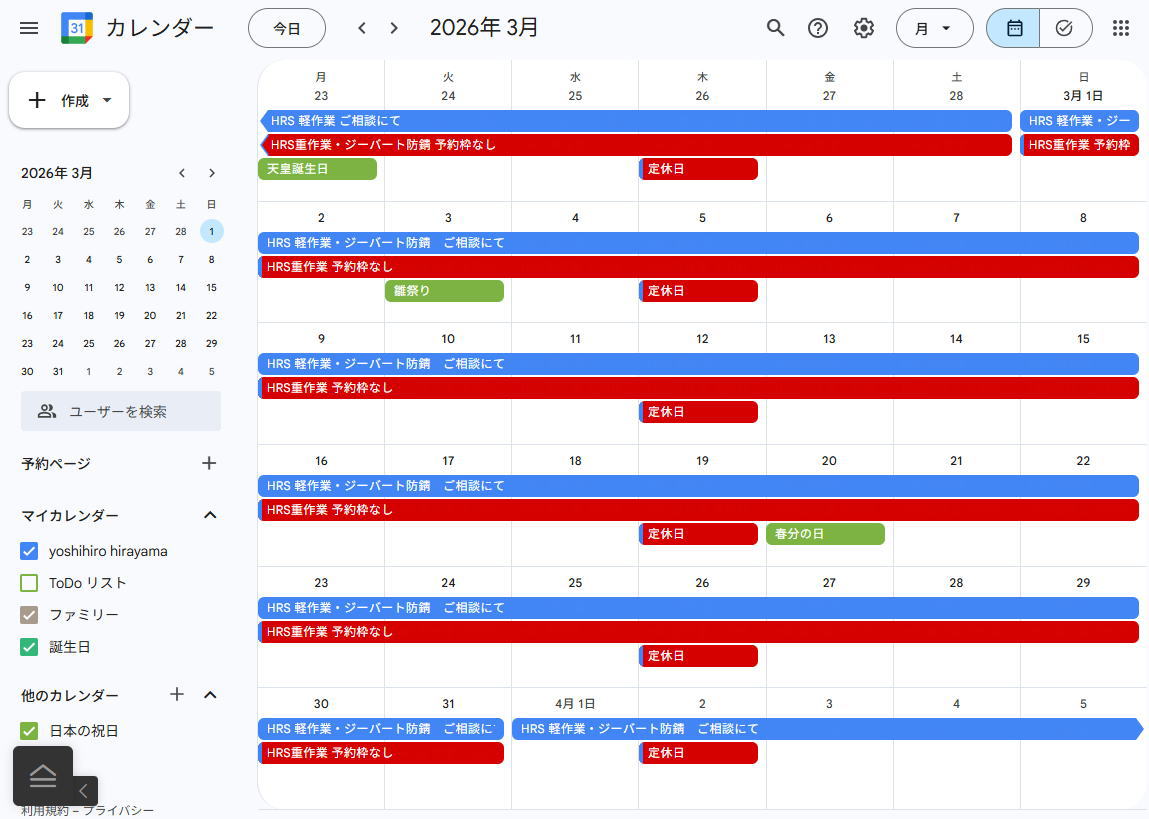This screenshot has height=819, width=1149.
Task: Add other calendar with plus icon
Action: tap(177, 694)
